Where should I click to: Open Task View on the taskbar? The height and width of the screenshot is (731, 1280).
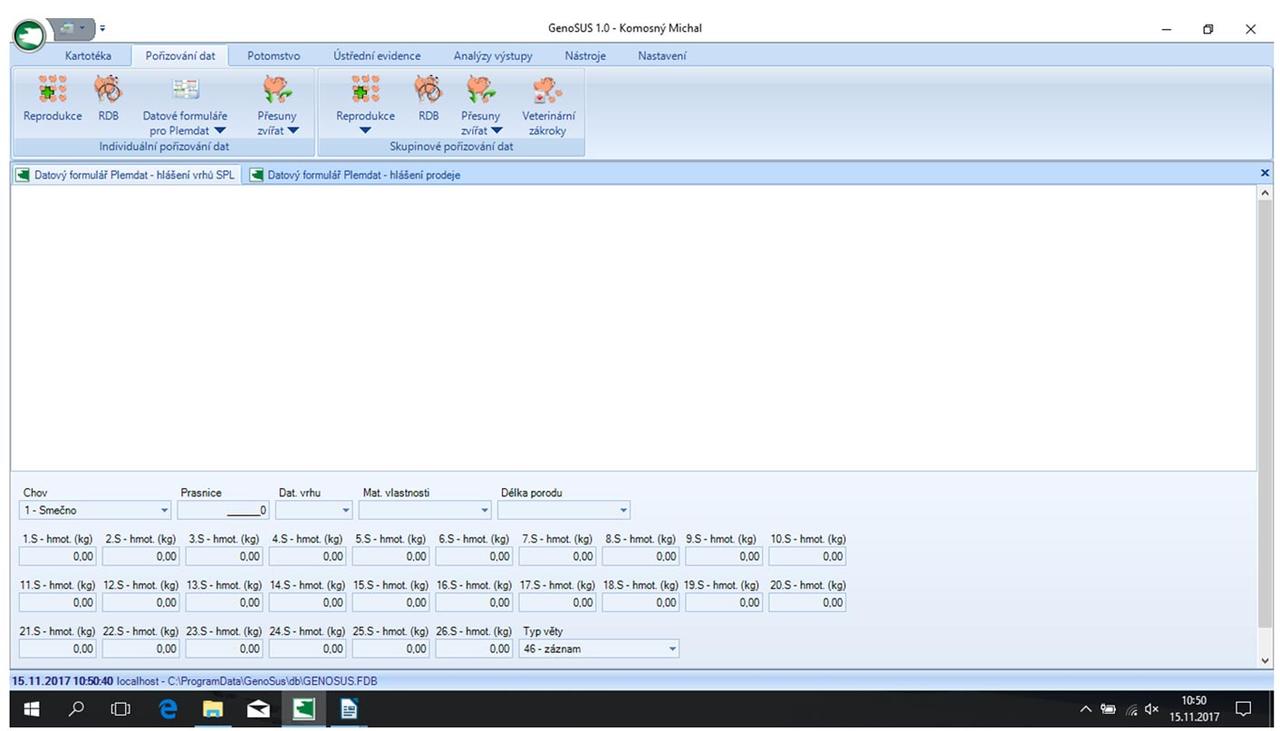point(121,709)
